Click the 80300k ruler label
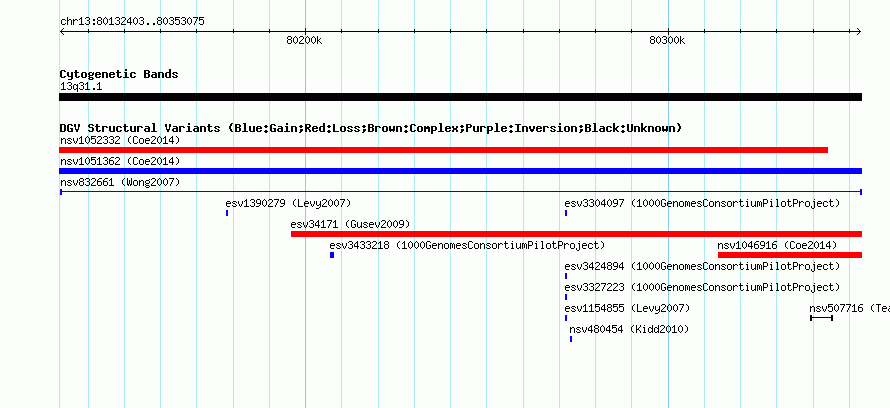 click(667, 40)
